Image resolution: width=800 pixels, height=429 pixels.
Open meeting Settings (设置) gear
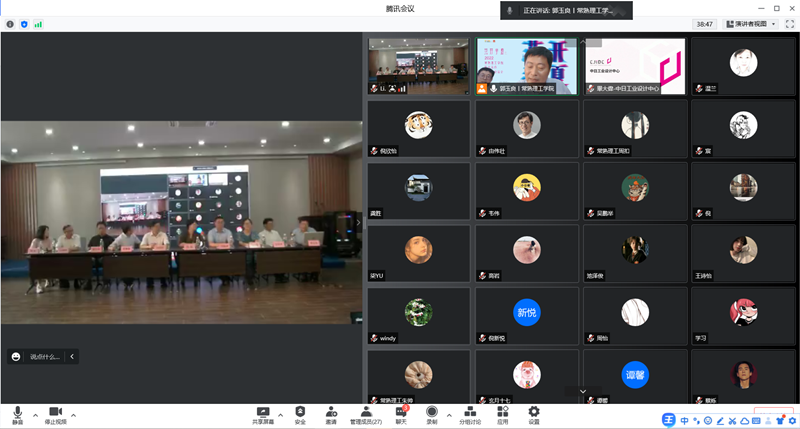click(534, 415)
